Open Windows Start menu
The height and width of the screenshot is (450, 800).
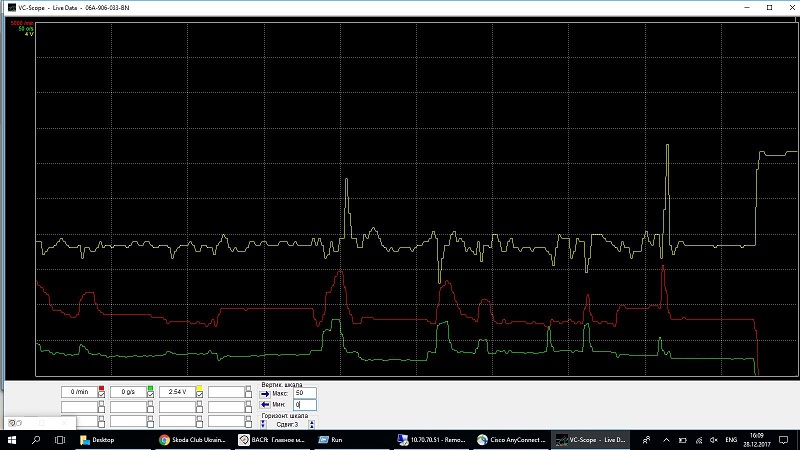pos(12,439)
